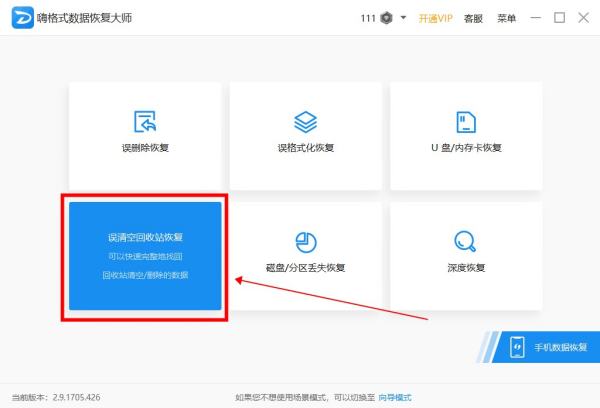Maximize the application window
Image resolution: width=600 pixels, height=408 pixels.
pos(559,18)
